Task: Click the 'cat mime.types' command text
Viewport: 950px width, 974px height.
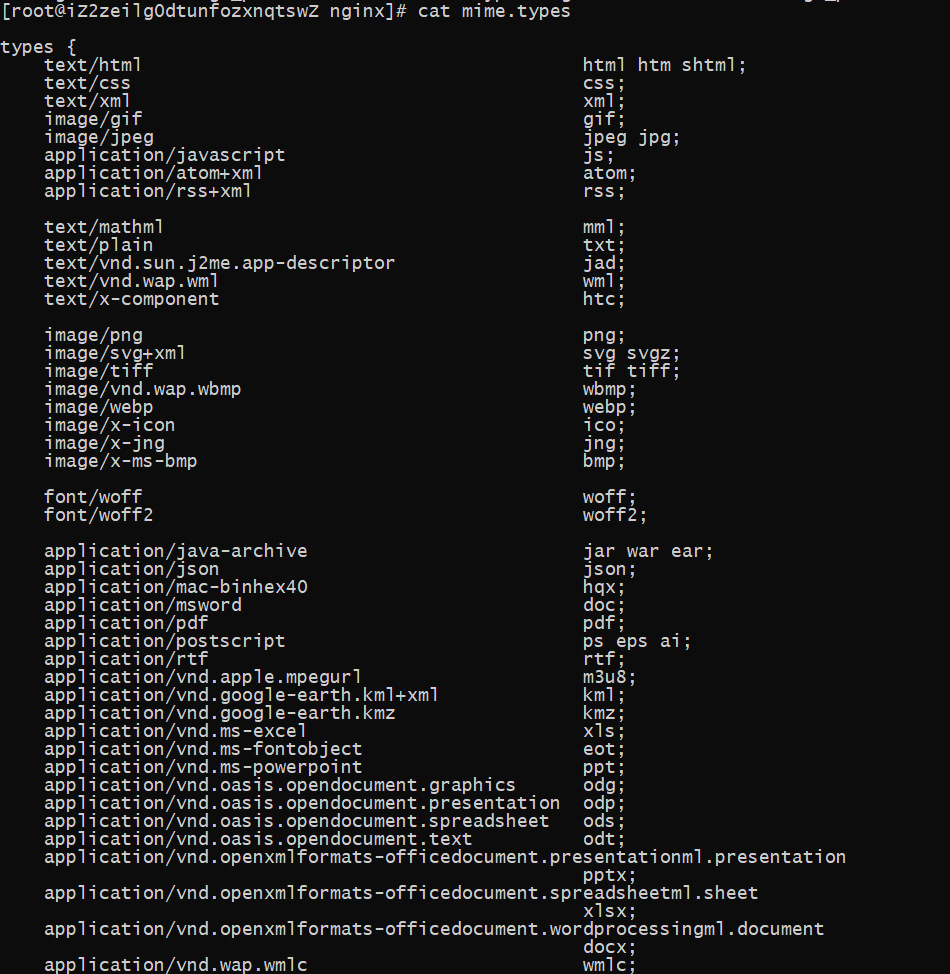Action: click(493, 11)
